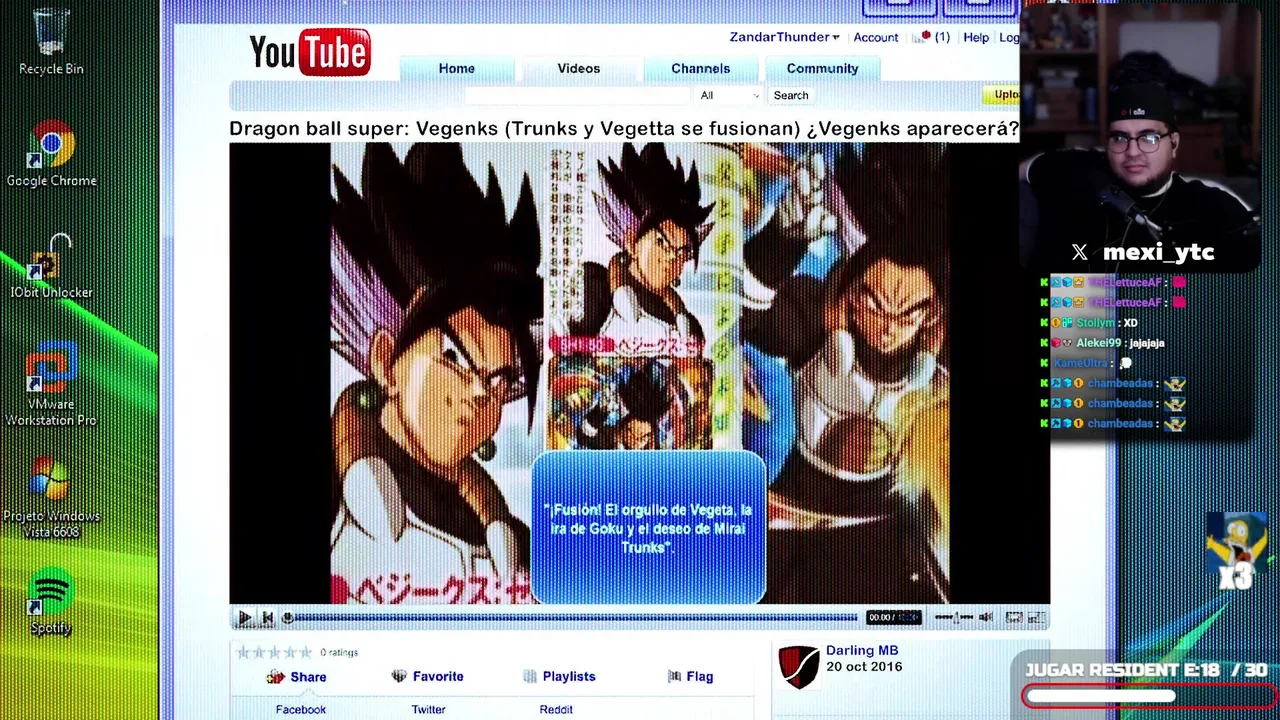The width and height of the screenshot is (1280, 720).
Task: Click the JUGAR RESIDENT goal progress bar
Action: 1149,696
